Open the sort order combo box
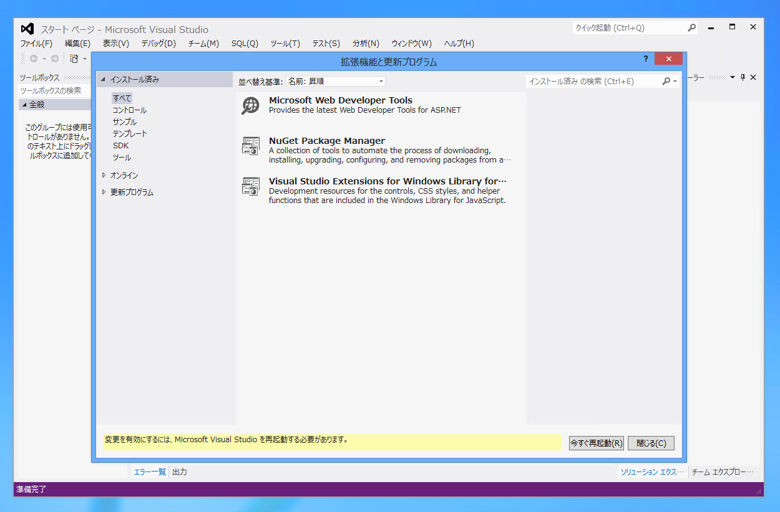 click(336, 81)
